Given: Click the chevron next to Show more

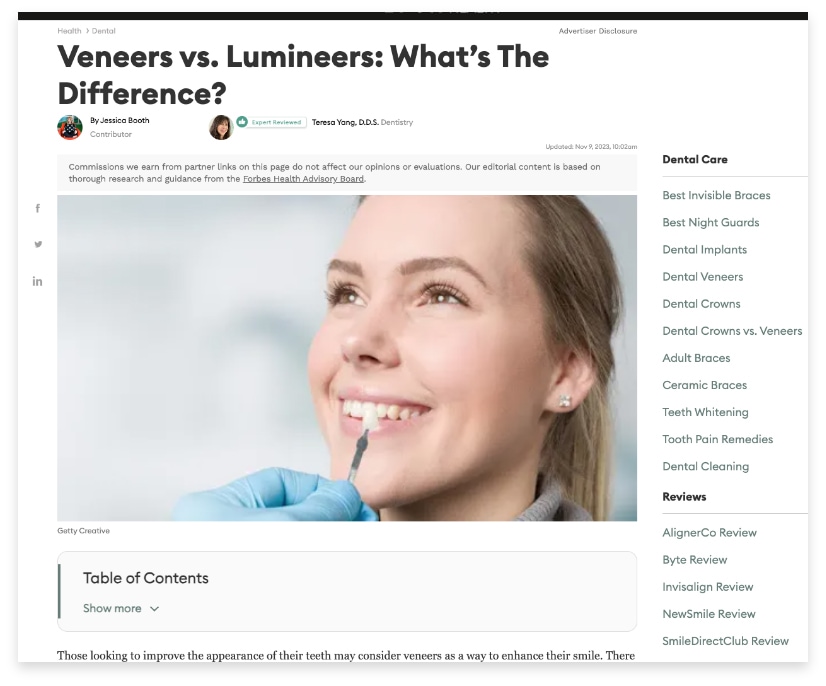Looking at the screenshot, I should click(154, 609).
